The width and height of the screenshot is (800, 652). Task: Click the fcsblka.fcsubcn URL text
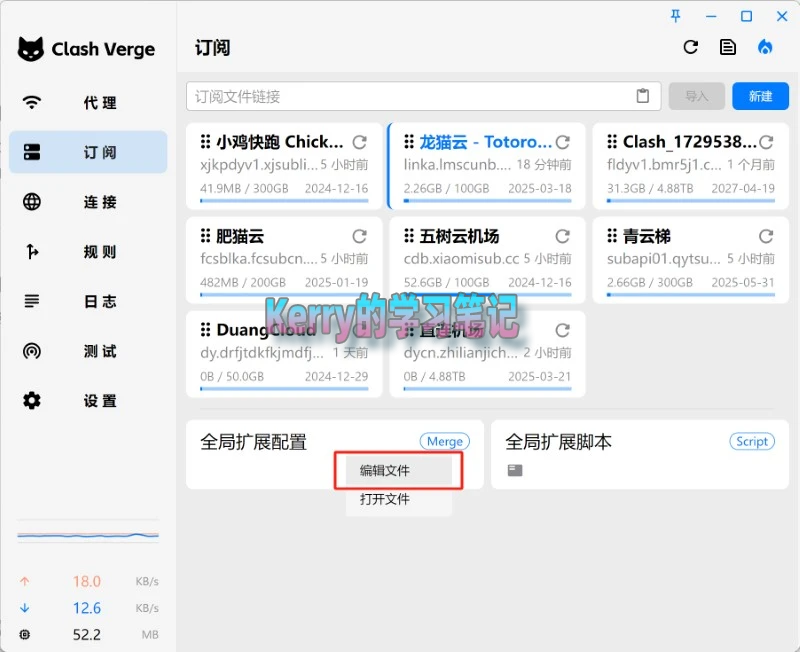(259, 259)
